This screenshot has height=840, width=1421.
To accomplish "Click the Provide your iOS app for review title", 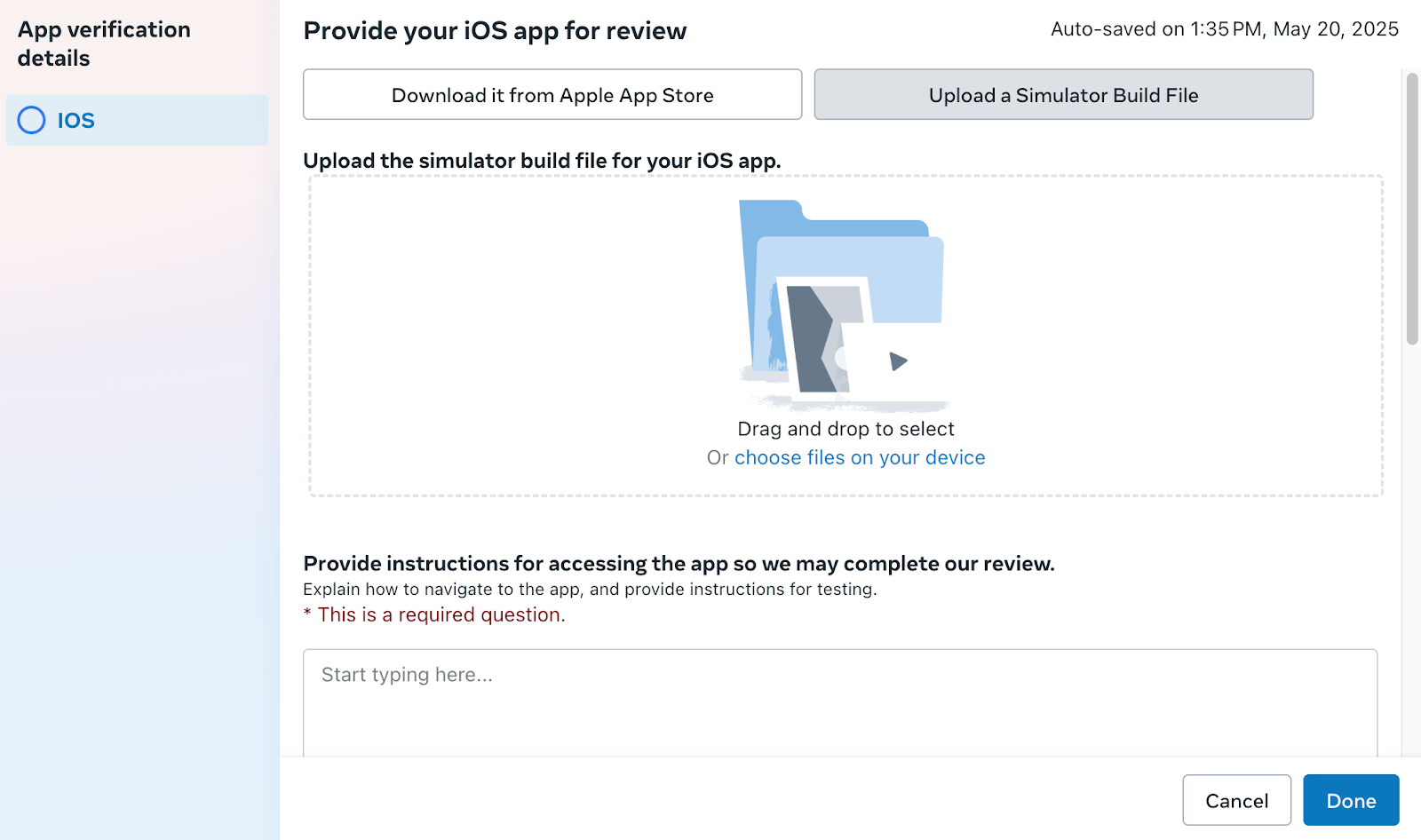I will [495, 31].
